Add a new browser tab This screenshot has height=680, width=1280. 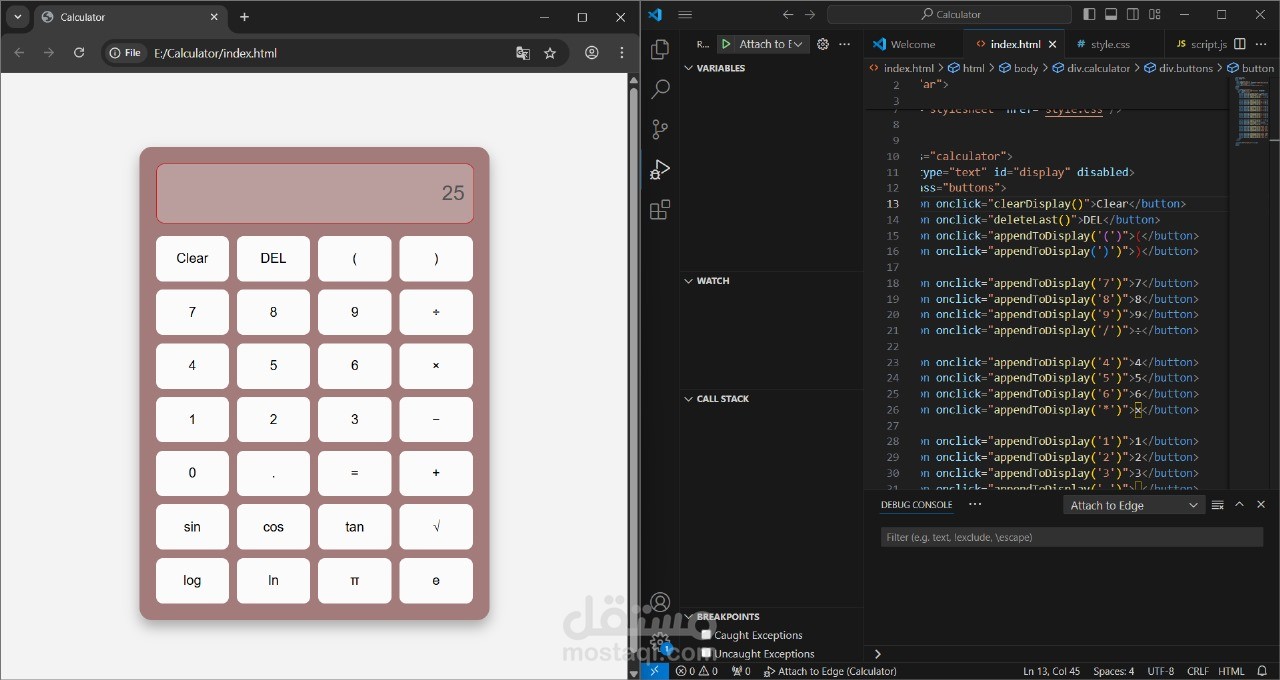click(244, 17)
